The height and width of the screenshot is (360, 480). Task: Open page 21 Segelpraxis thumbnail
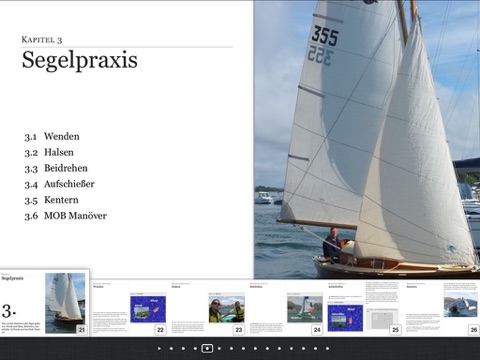[x=44, y=302]
